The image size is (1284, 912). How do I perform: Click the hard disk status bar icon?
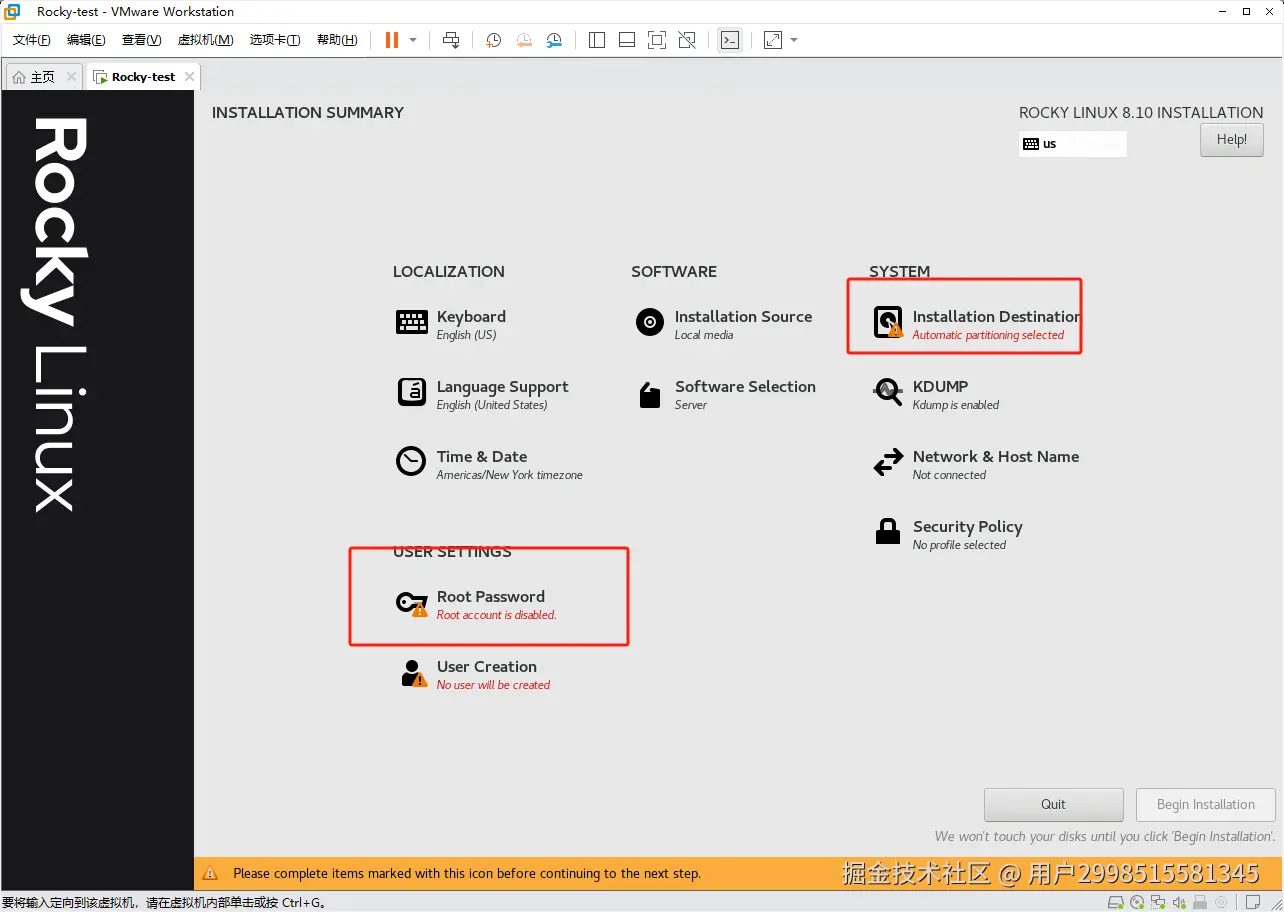click(1116, 902)
